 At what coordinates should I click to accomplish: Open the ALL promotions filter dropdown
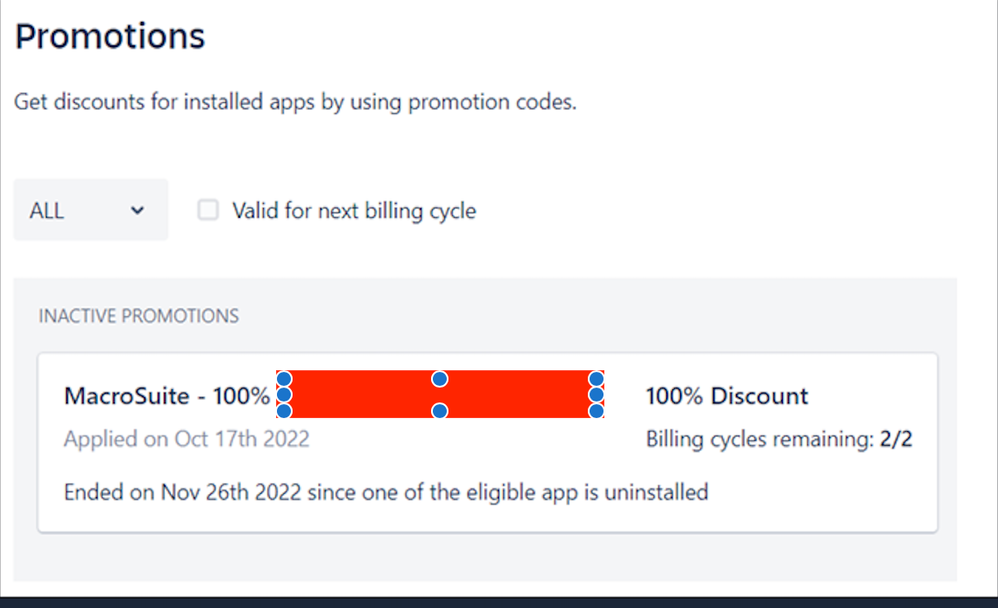click(90, 211)
